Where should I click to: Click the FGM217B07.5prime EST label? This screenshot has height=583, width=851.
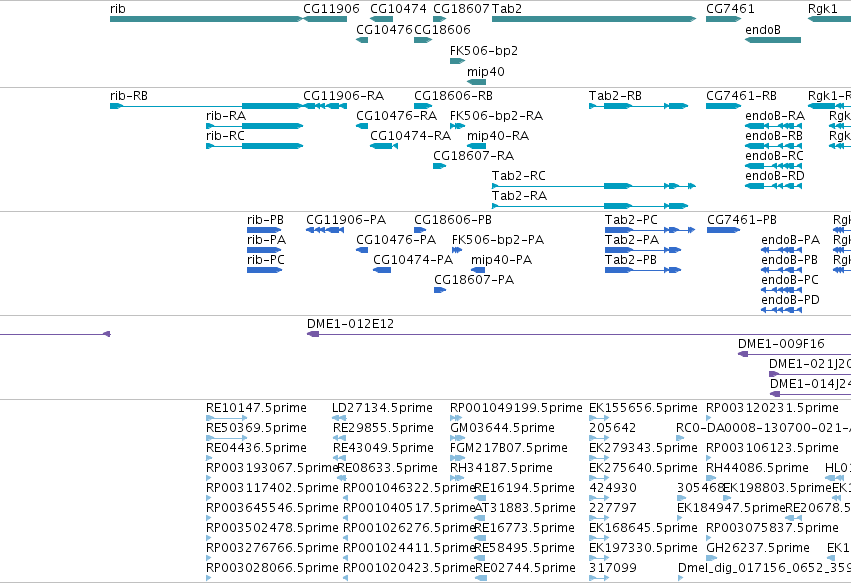point(509,448)
